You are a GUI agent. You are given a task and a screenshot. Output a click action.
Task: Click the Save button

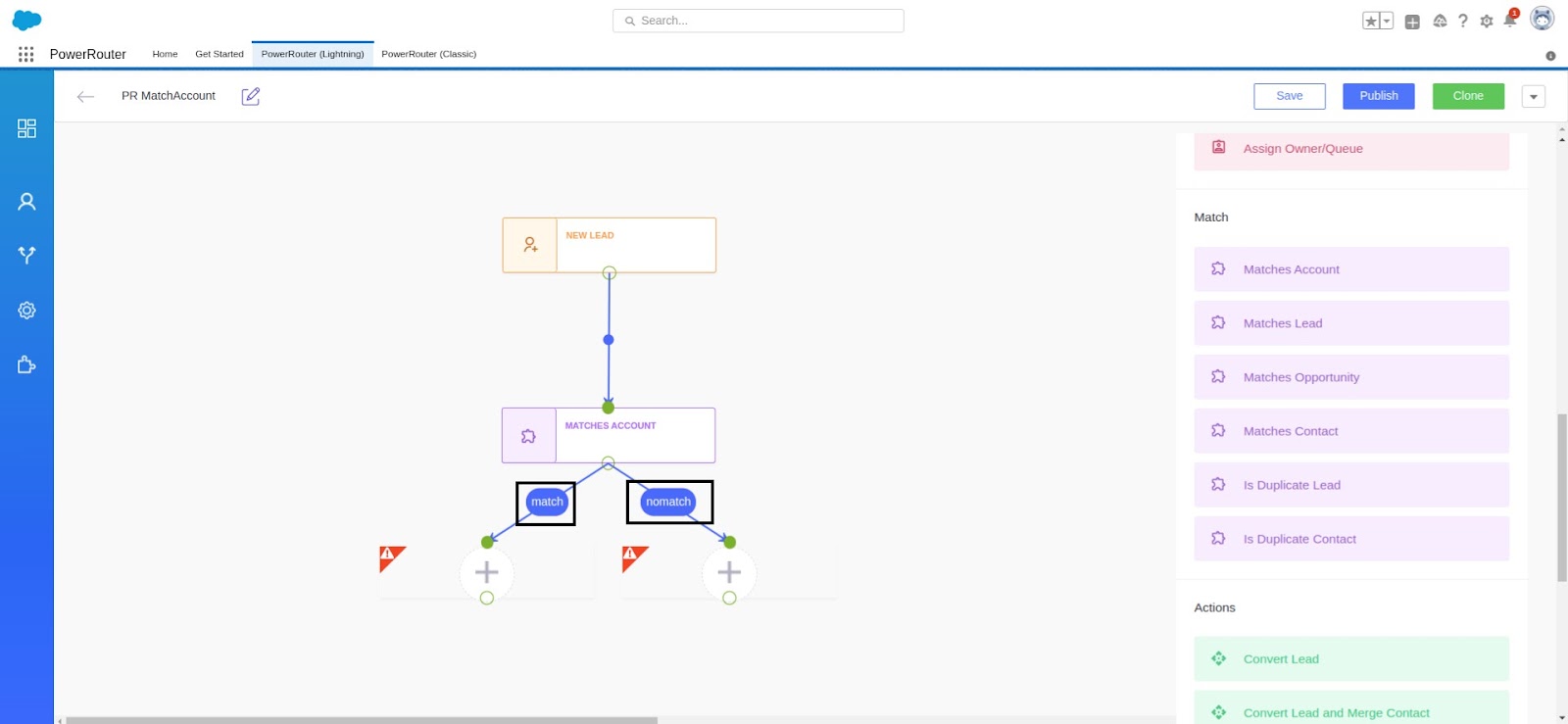1290,96
